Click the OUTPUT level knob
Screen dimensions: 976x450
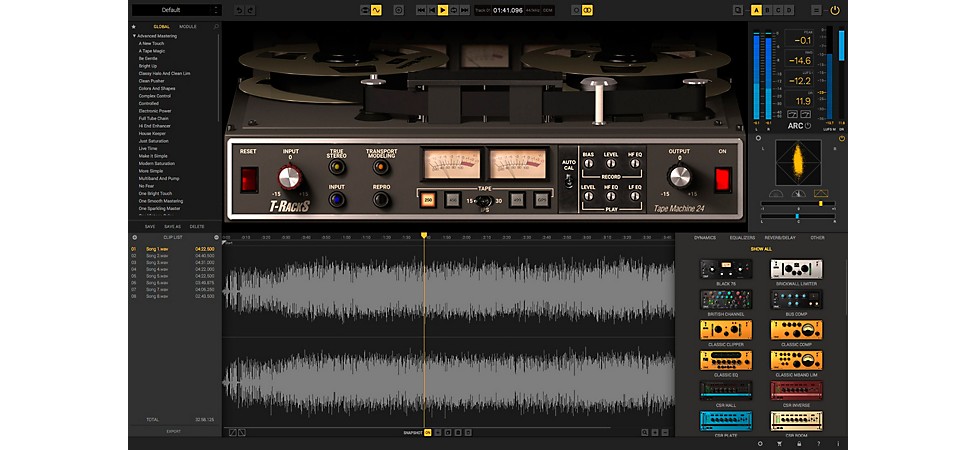point(679,177)
